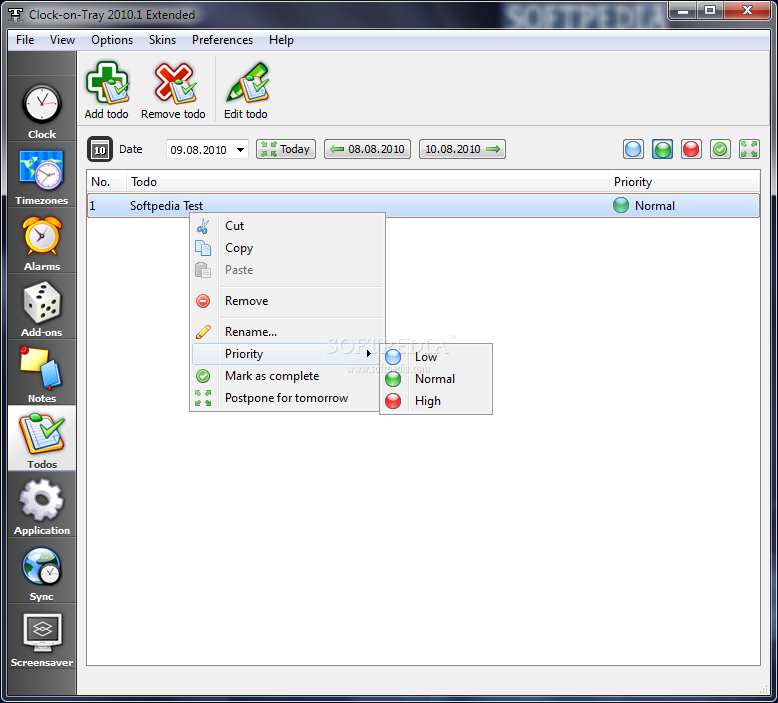Click the mark complete checkmark toolbar icon
Image resolution: width=778 pixels, height=703 pixels.
tap(720, 149)
